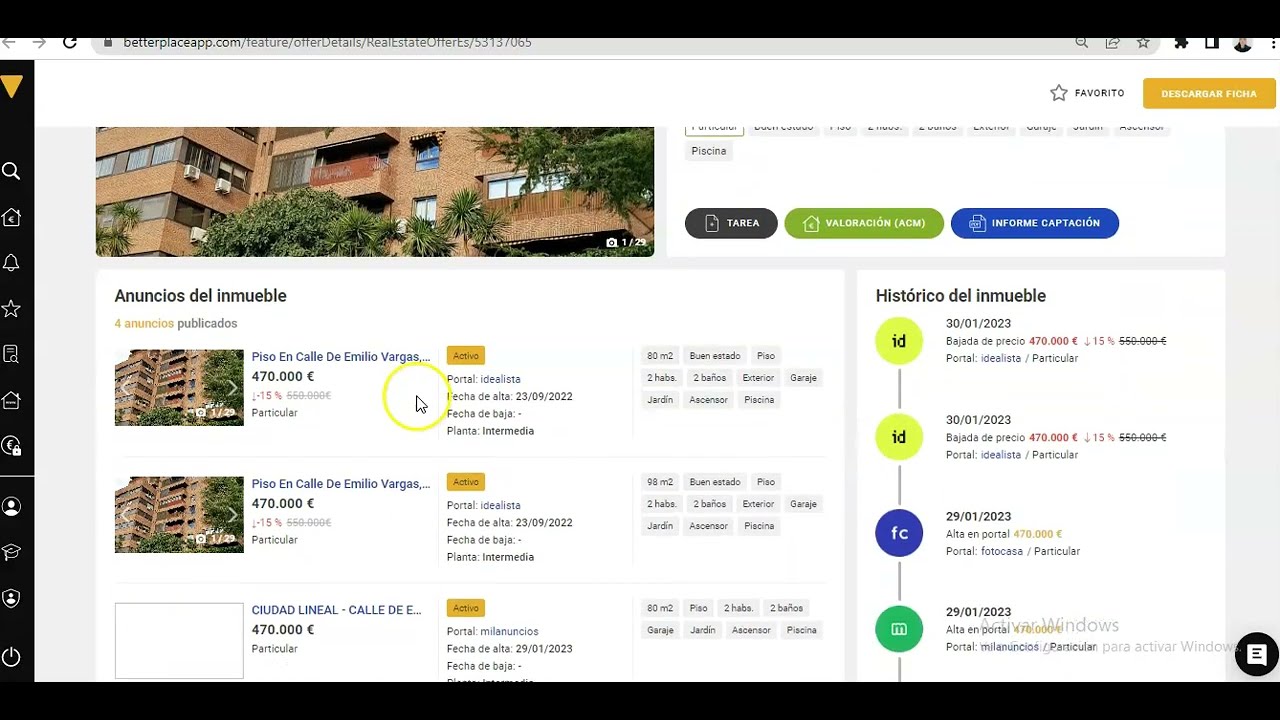The width and height of the screenshot is (1280, 720).
Task: Click blank thumbnail of Ciudad Lineal listing
Action: (179, 641)
